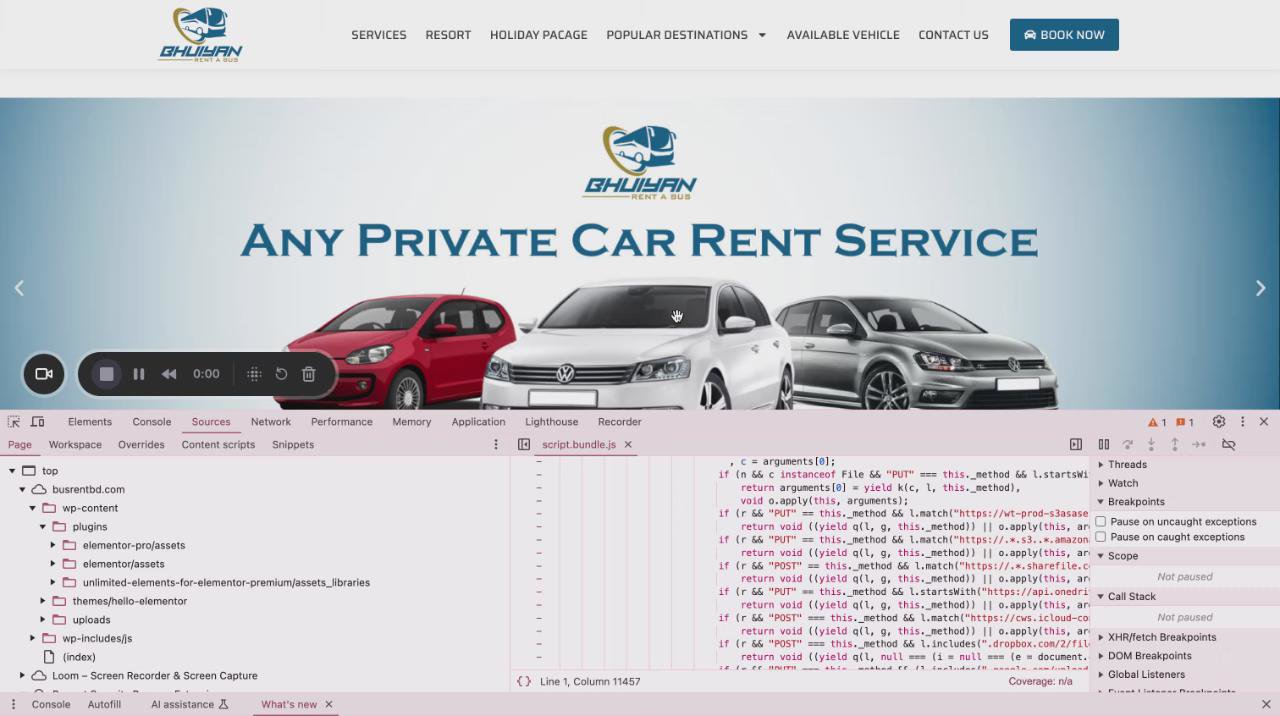Go to next slide arrow
This screenshot has height=716, width=1280.
1260,288
